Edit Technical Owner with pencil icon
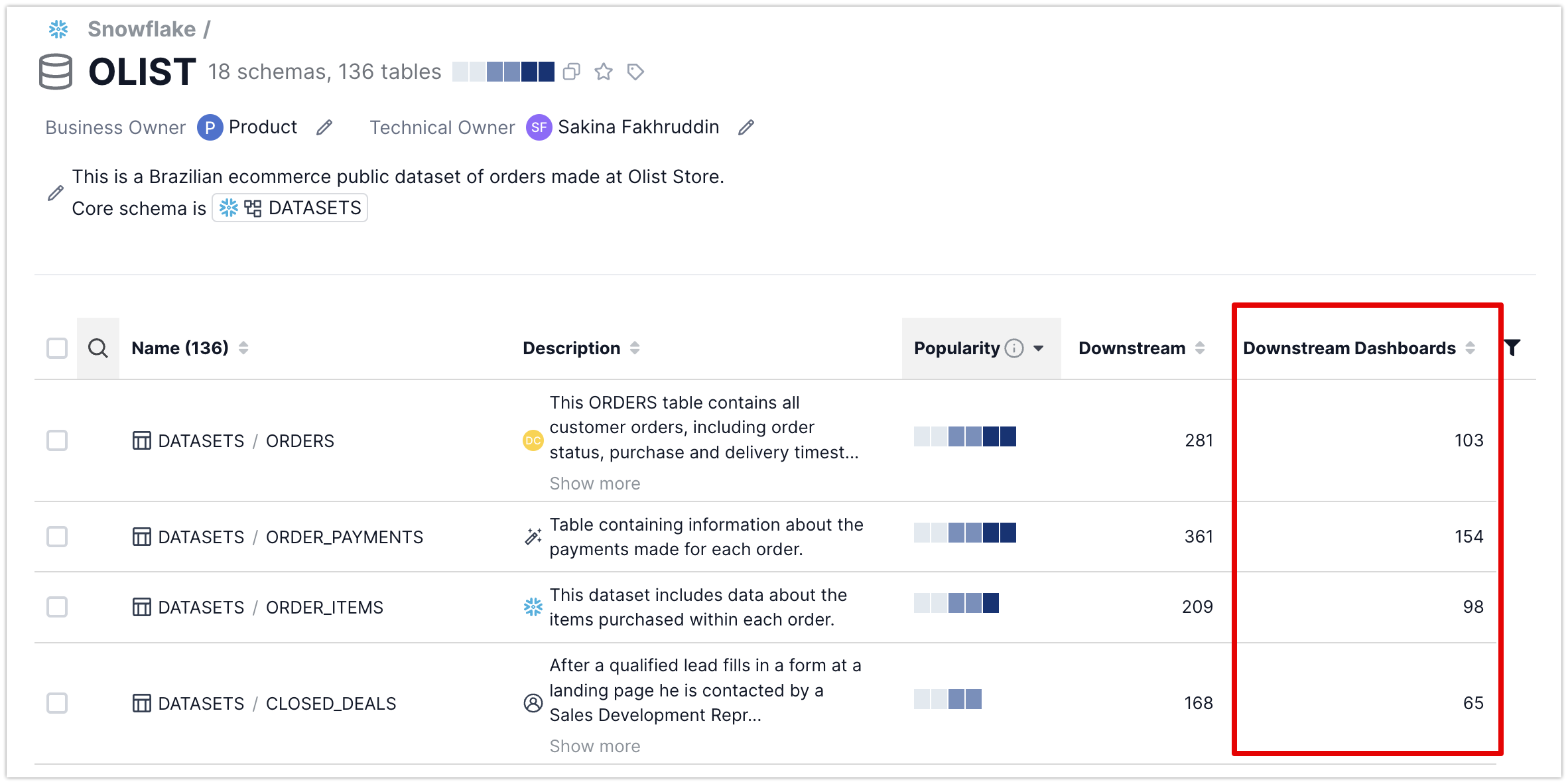This screenshot has height=784, width=1568. [746, 127]
